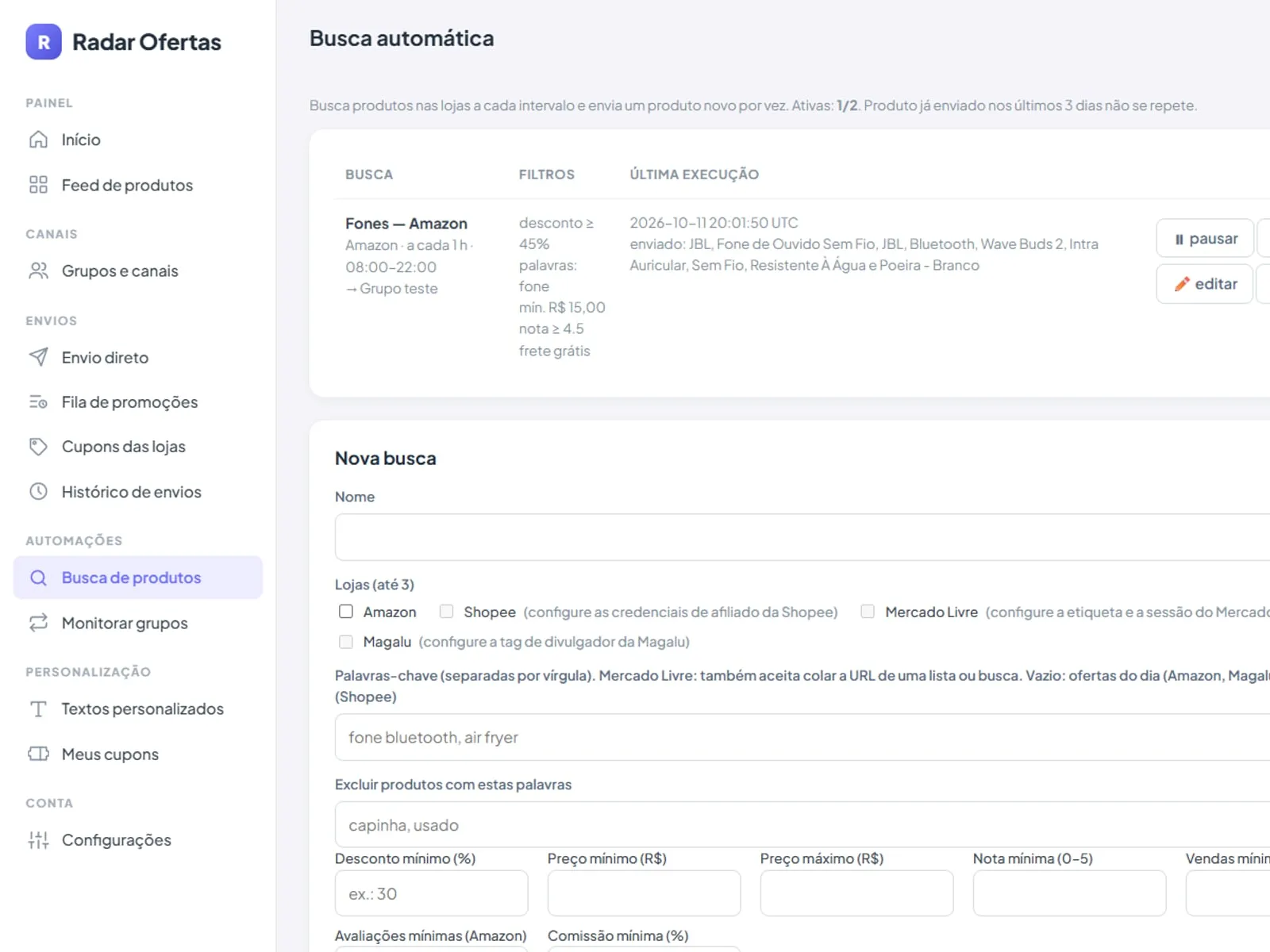Screen dimensions: 1270x952
Task: Click the Monitorar grupos repeat icon
Action: 38,623
